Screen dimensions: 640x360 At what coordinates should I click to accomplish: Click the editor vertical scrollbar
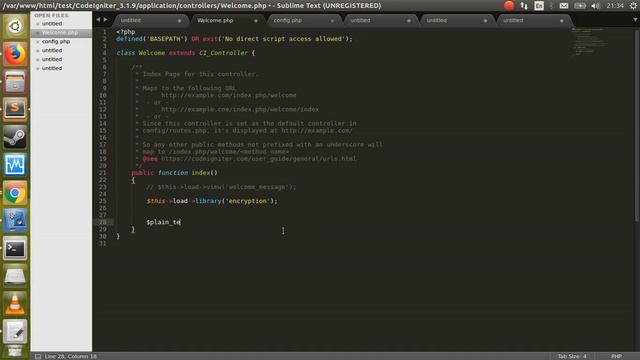point(636,124)
